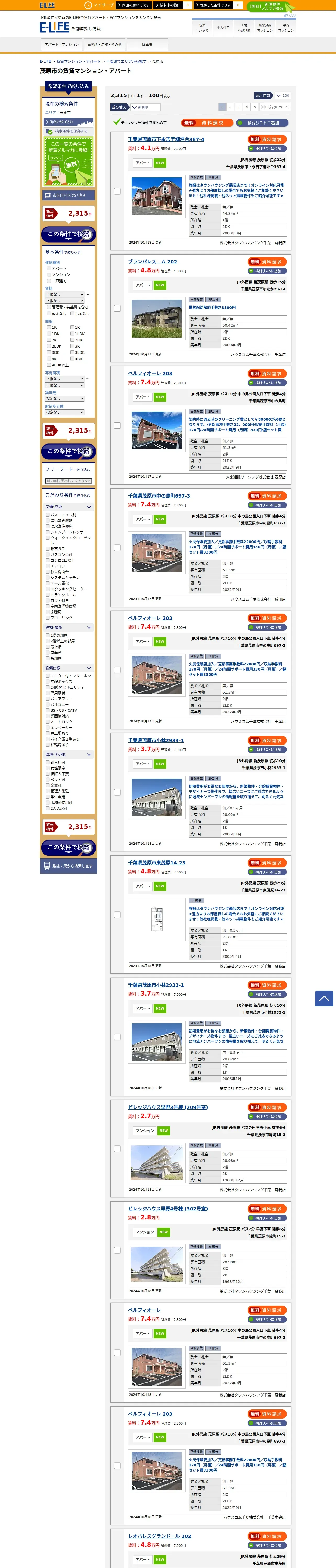This screenshot has height=1568, width=336.
Task: Click この条件で検索 above the フリーワード box
Action: (68, 451)
